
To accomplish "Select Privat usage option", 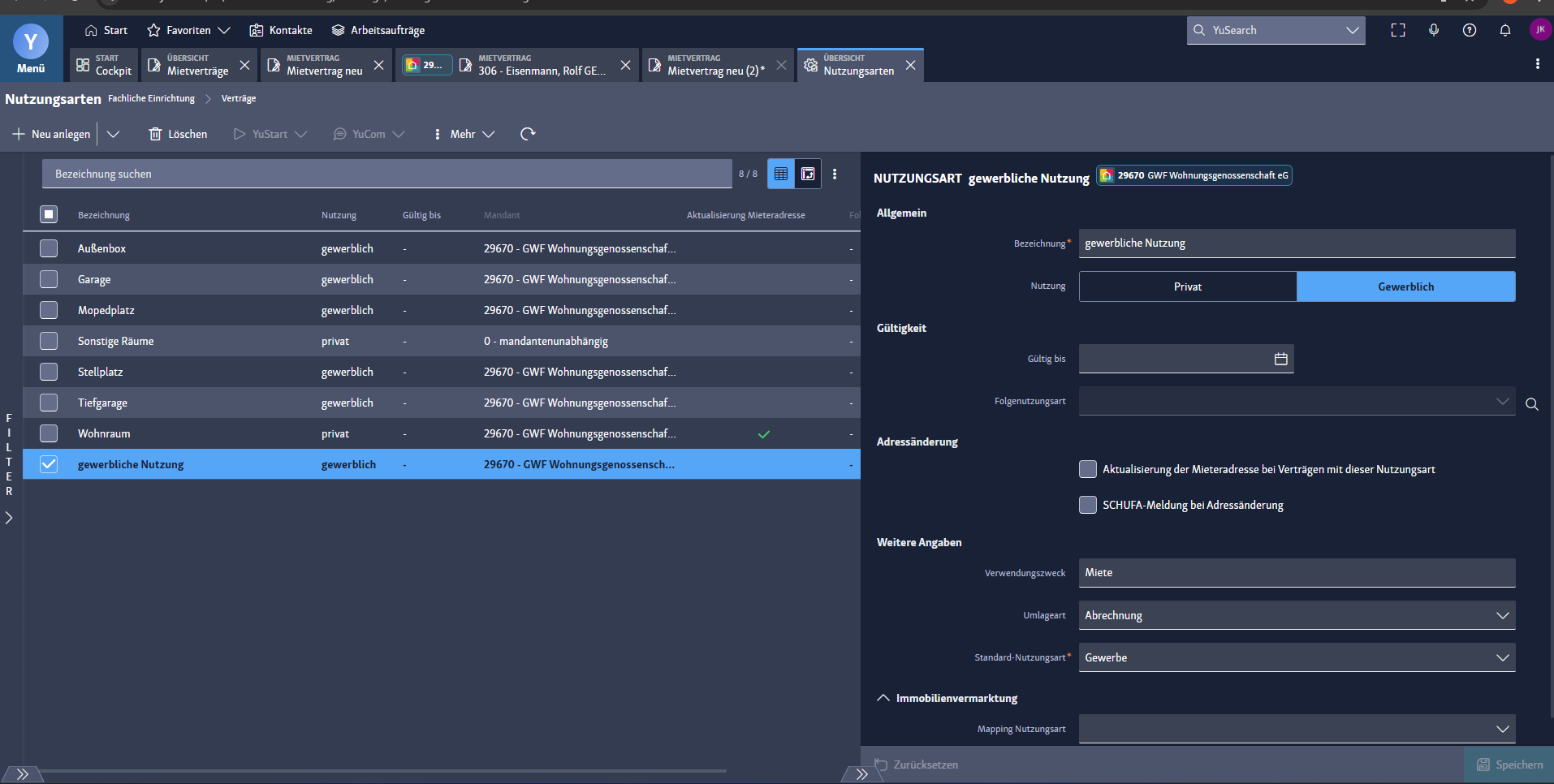I will pos(1187,286).
